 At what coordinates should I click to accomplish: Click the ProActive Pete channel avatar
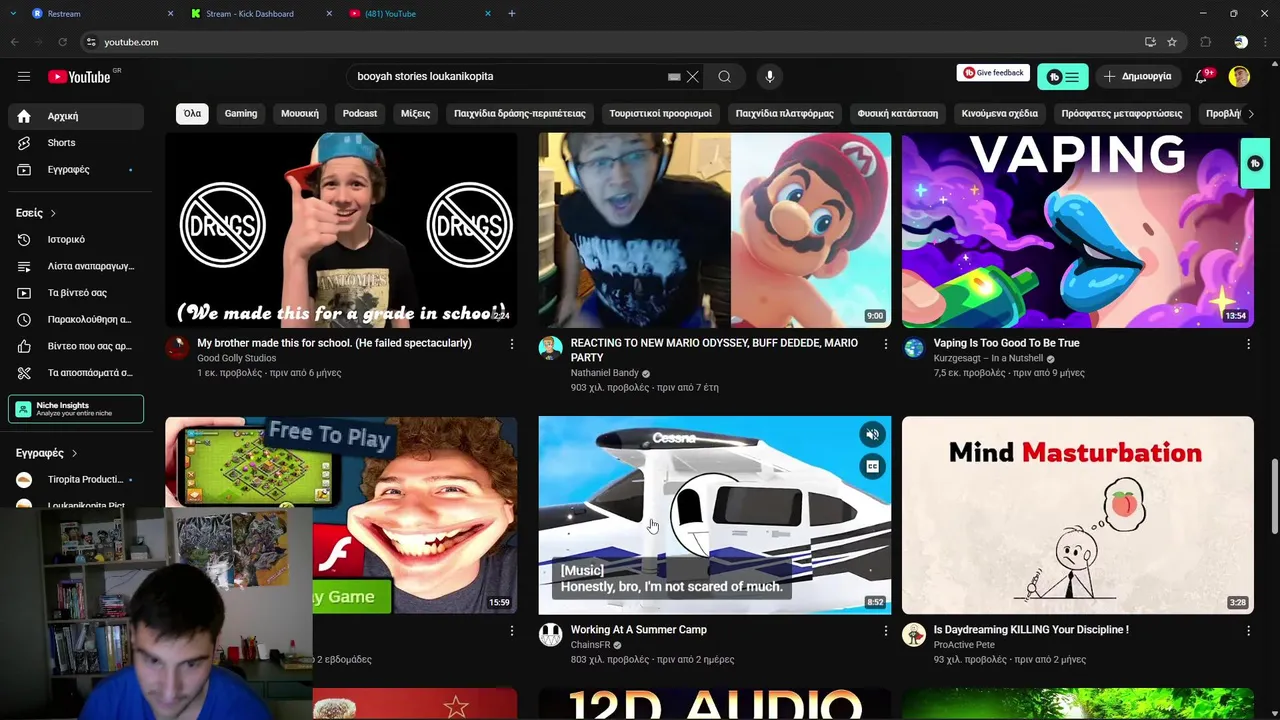914,634
